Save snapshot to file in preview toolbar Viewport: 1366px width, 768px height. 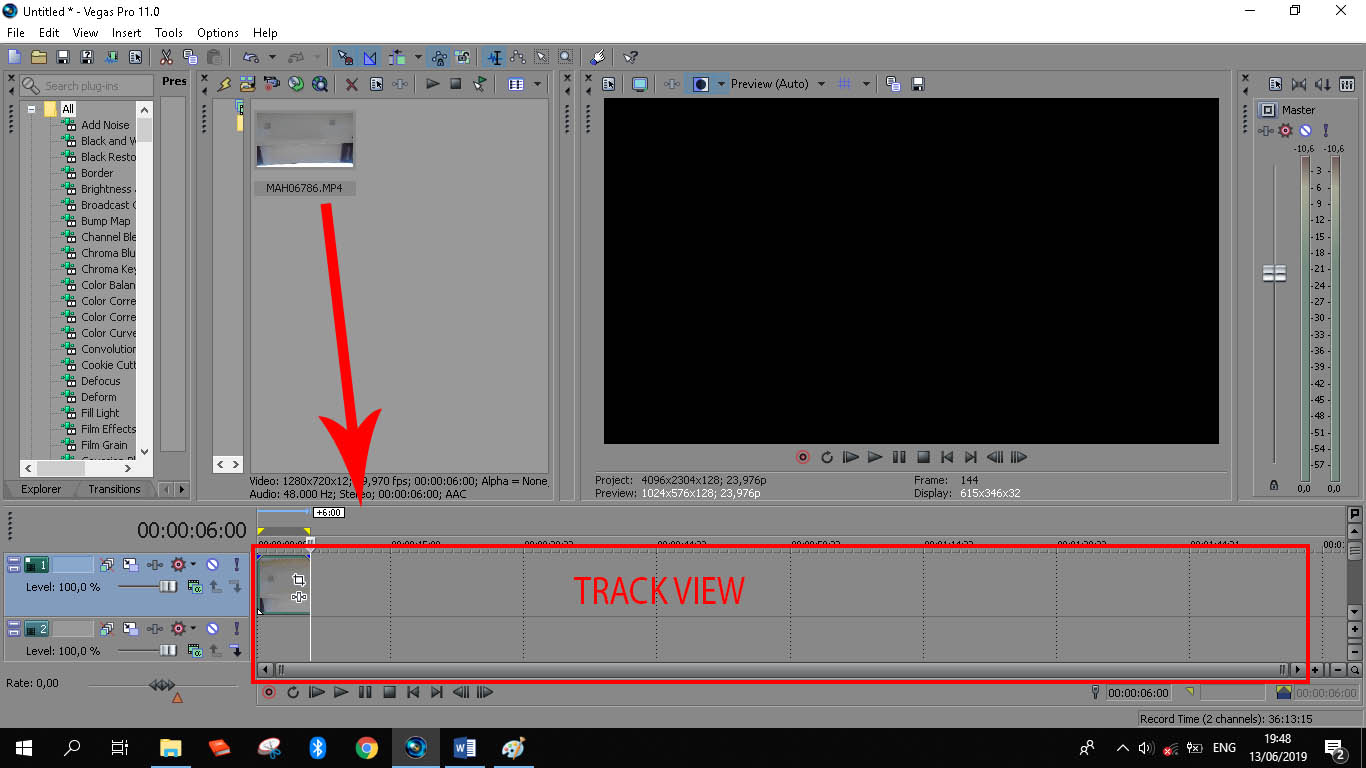coord(918,84)
